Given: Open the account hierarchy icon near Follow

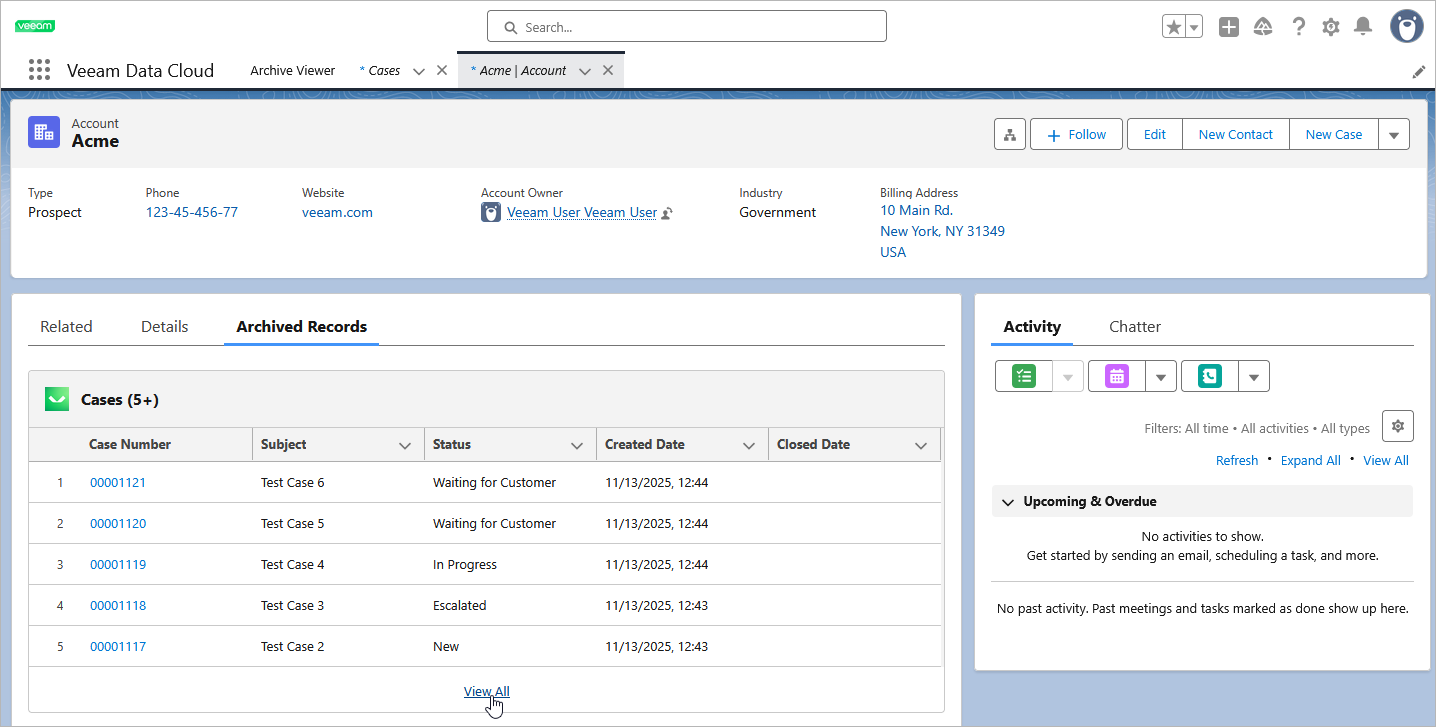Looking at the screenshot, I should tap(1009, 133).
